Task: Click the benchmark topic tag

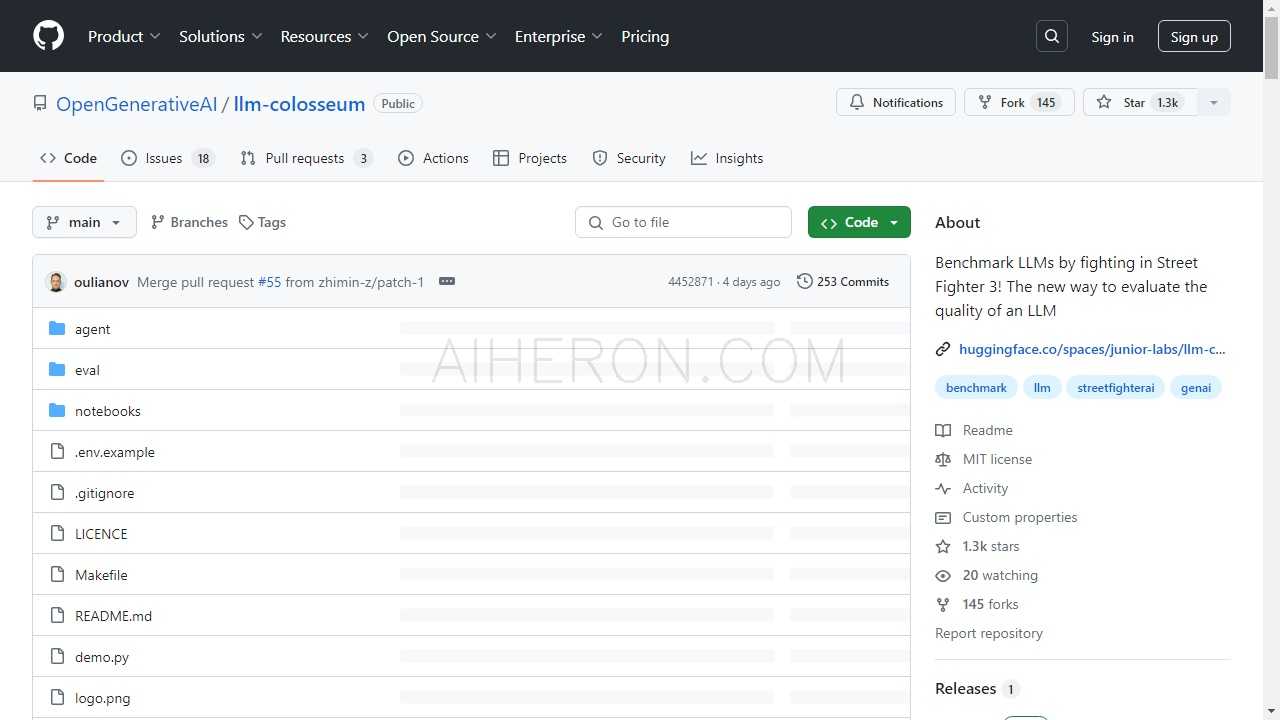Action: (976, 388)
